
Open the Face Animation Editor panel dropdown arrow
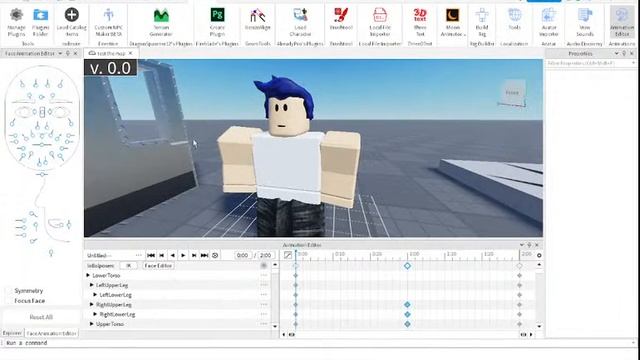60,53
